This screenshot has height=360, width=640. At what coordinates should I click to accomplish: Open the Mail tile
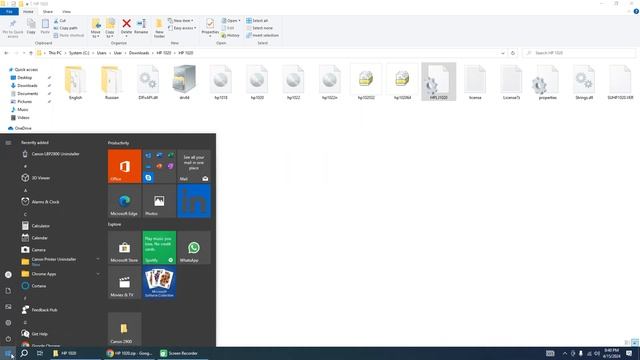[x=194, y=166]
